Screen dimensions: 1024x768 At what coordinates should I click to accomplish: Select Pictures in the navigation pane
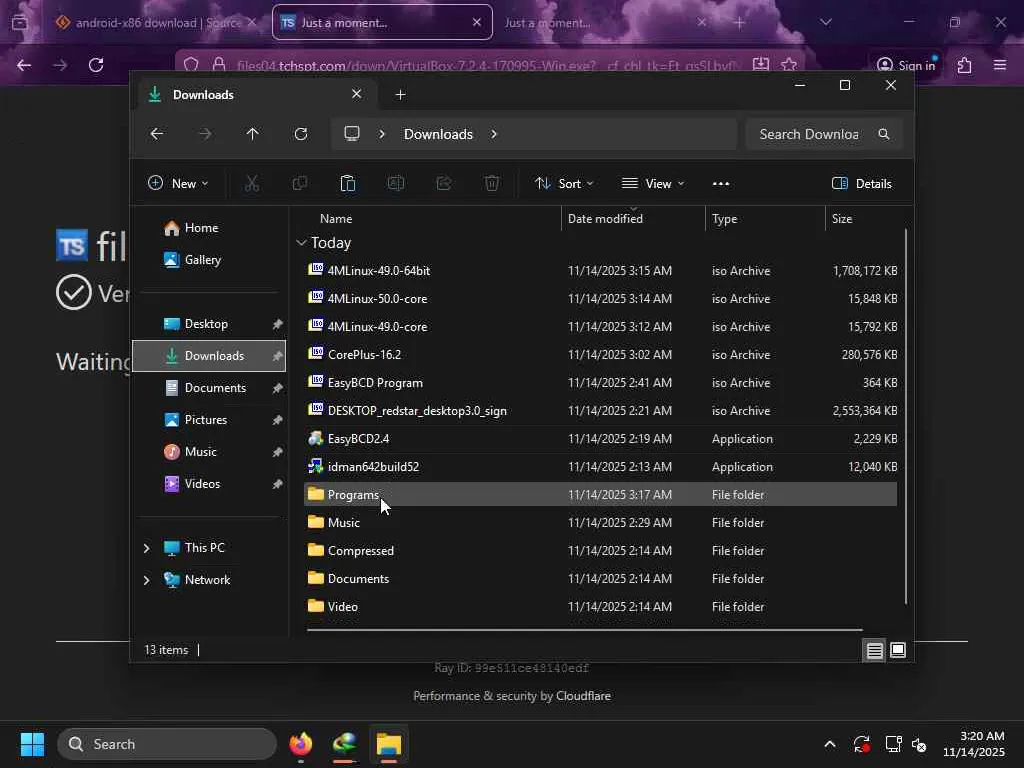(209, 420)
